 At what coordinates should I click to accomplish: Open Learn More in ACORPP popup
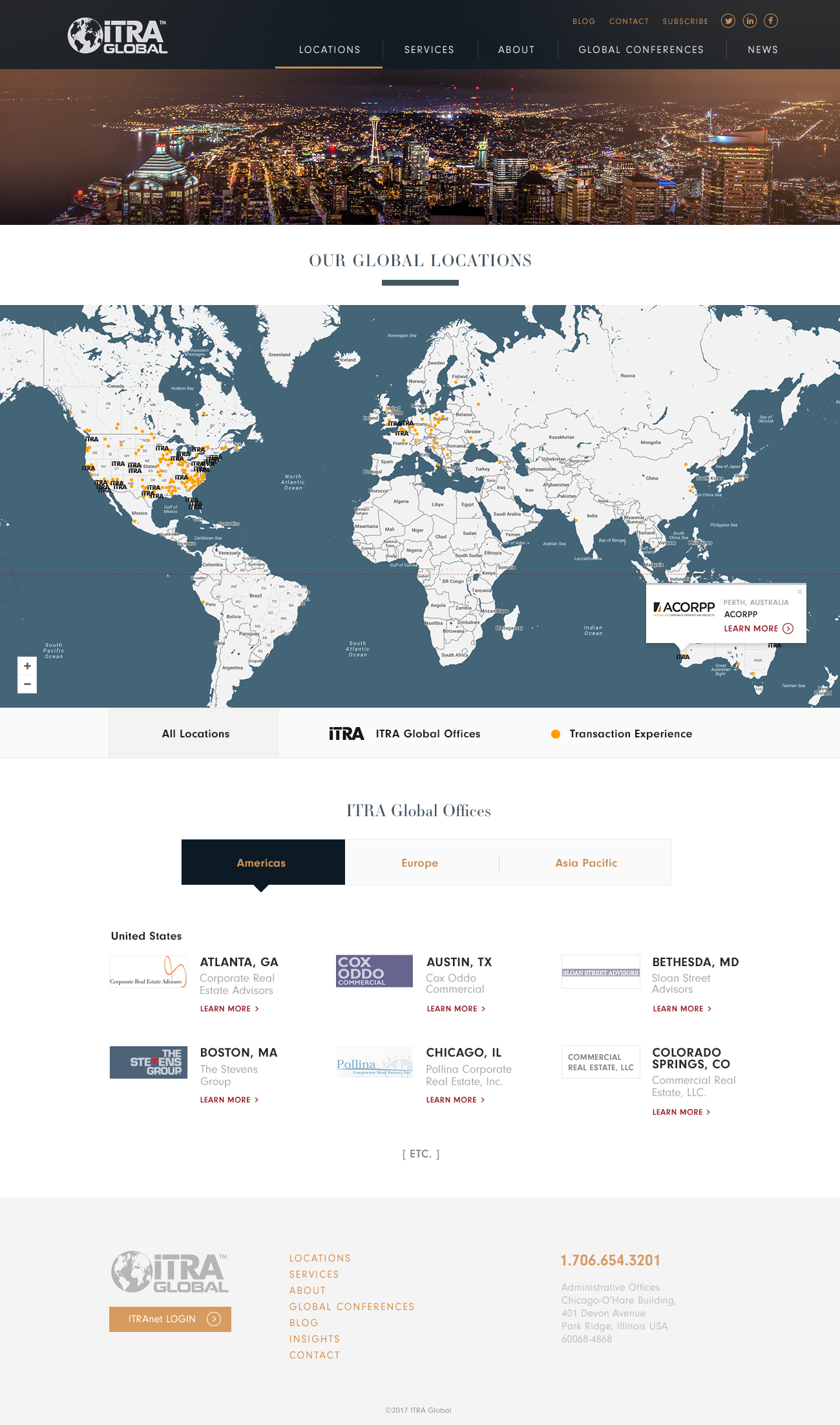pos(759,628)
